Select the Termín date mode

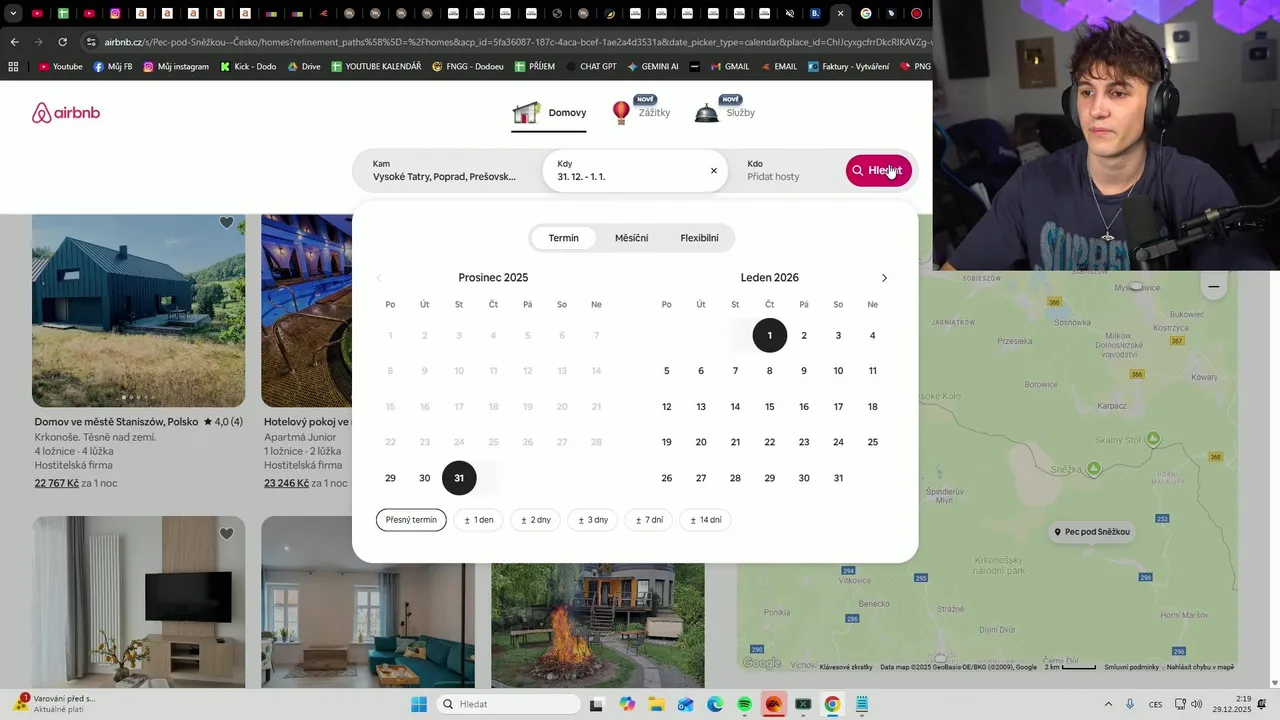click(x=563, y=238)
